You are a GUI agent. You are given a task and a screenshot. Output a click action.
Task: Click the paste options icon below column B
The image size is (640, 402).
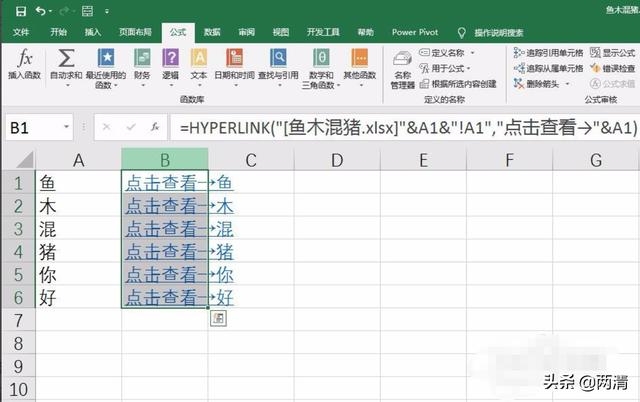point(217,318)
